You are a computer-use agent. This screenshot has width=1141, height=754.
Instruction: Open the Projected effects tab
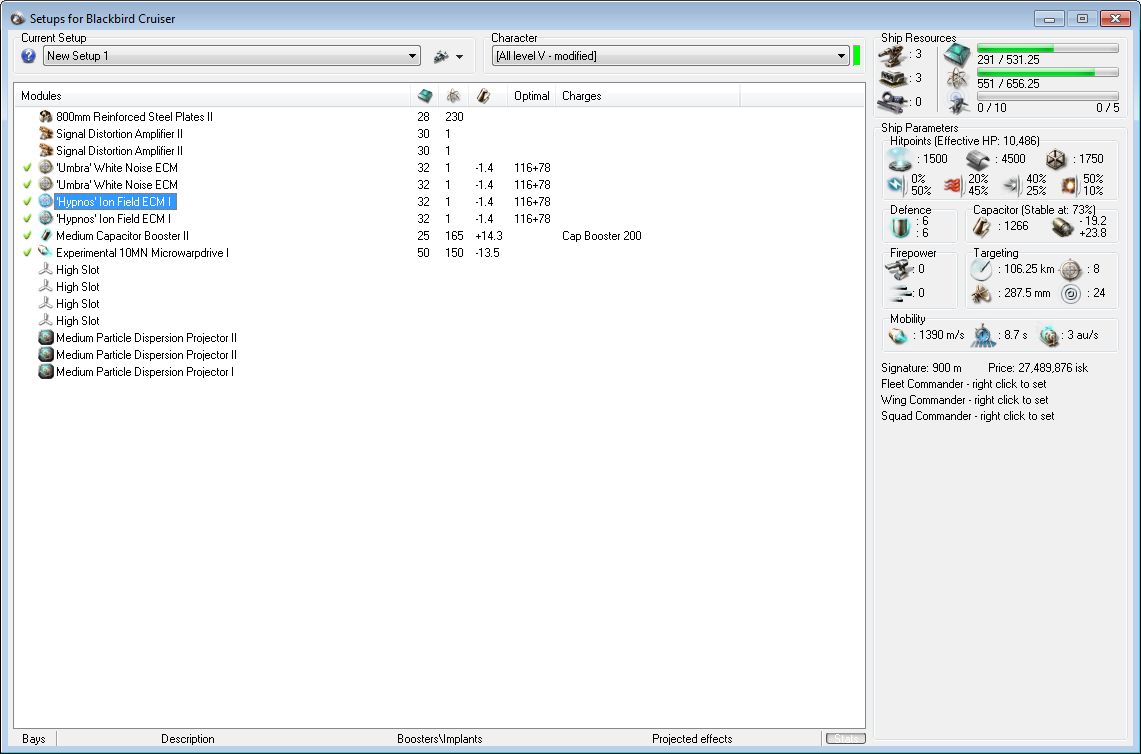692,739
